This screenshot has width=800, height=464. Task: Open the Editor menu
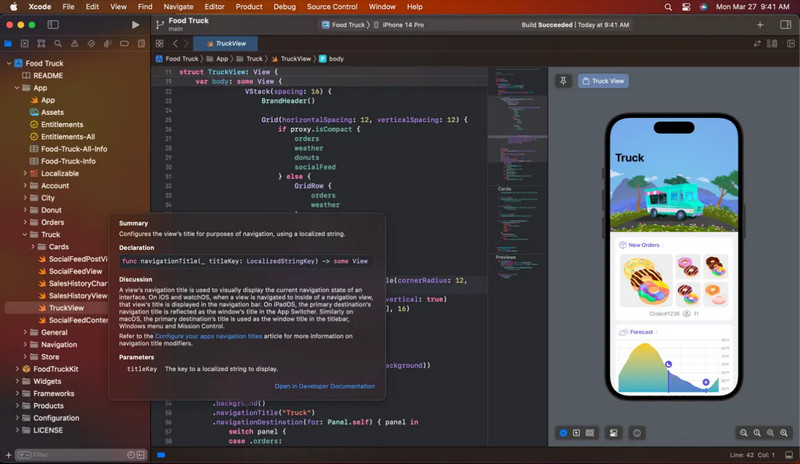(x=214, y=7)
